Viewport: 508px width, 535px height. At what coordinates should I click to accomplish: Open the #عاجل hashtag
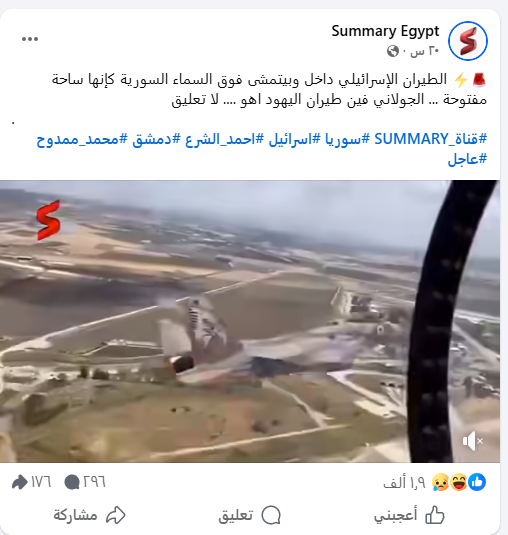click(467, 159)
